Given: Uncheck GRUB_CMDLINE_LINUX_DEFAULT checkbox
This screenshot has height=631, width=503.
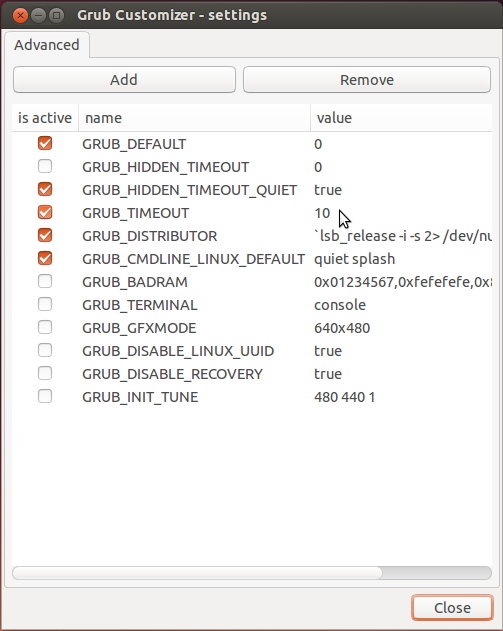Looking at the screenshot, I should [x=45, y=258].
